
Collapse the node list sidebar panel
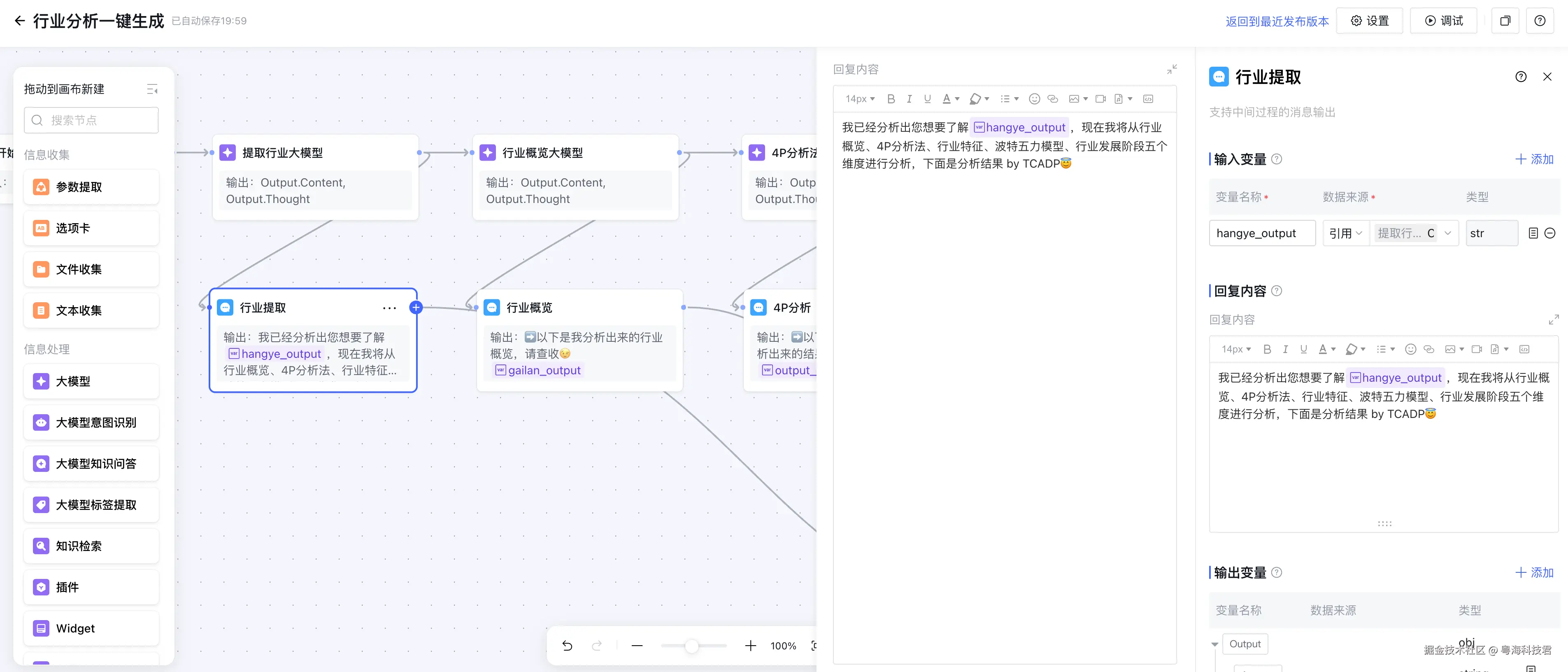[x=152, y=90]
